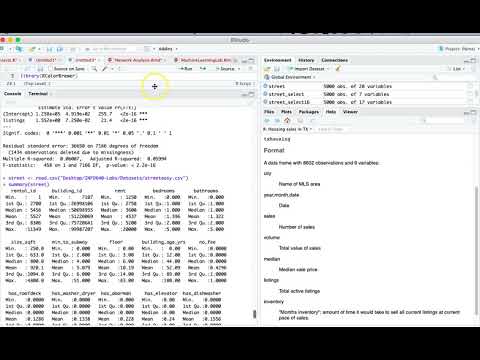Click the 'Format' heading in Help
This screenshot has height=360, width=480.
click(274, 151)
